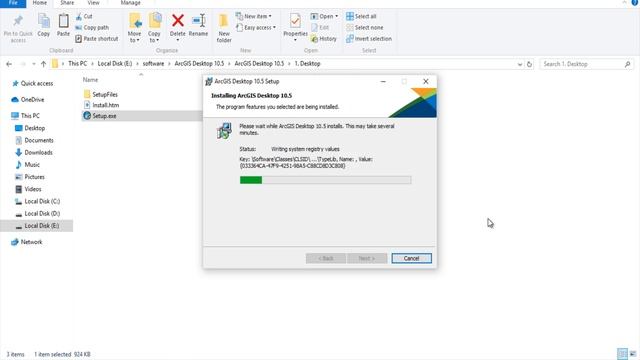Open the New item dropdown
Screen dimensions: 640x360
[253, 16]
